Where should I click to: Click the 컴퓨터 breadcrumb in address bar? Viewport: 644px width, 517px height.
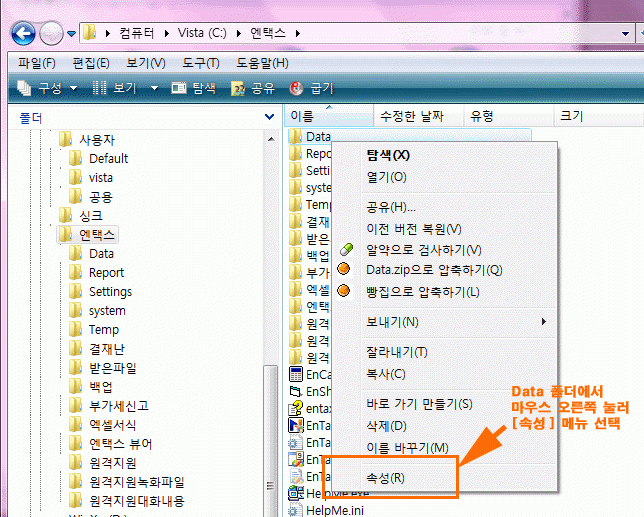[x=136, y=33]
